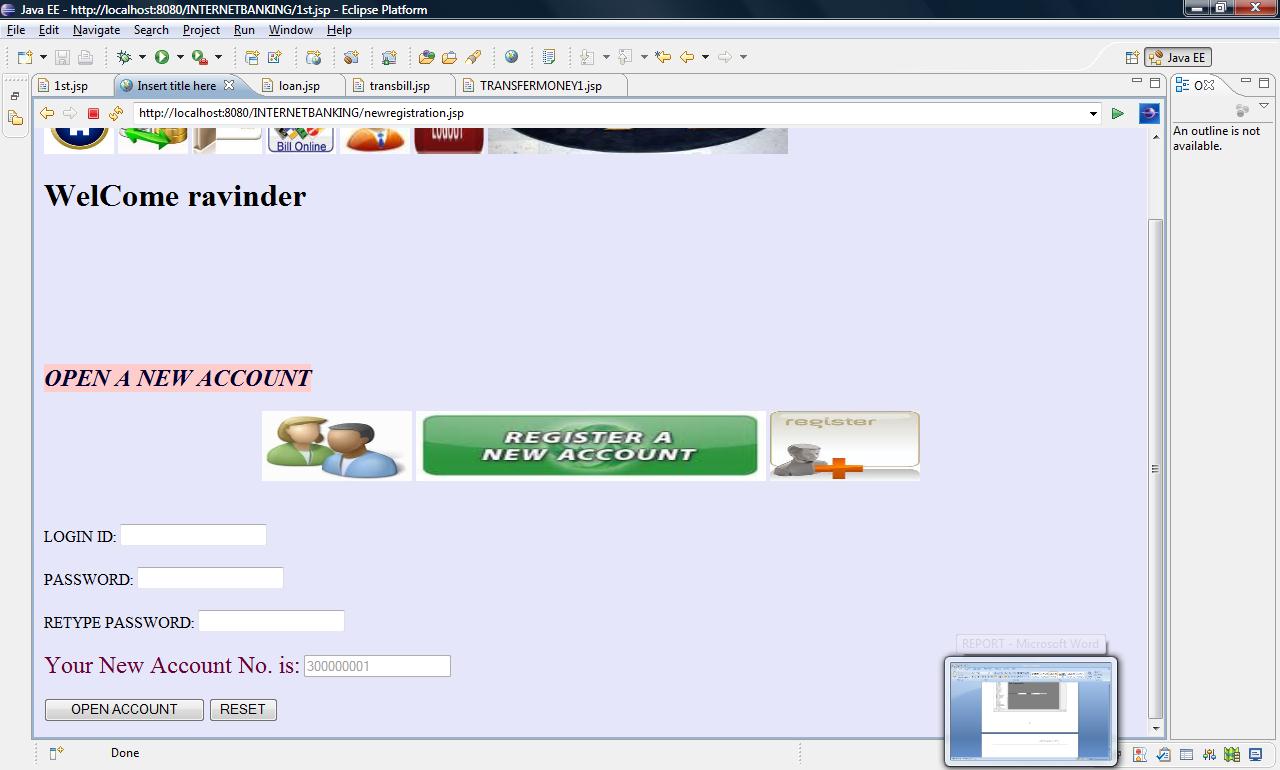1280x770 pixels.
Task: Open the Run dropdown arrow
Action: coord(180,57)
